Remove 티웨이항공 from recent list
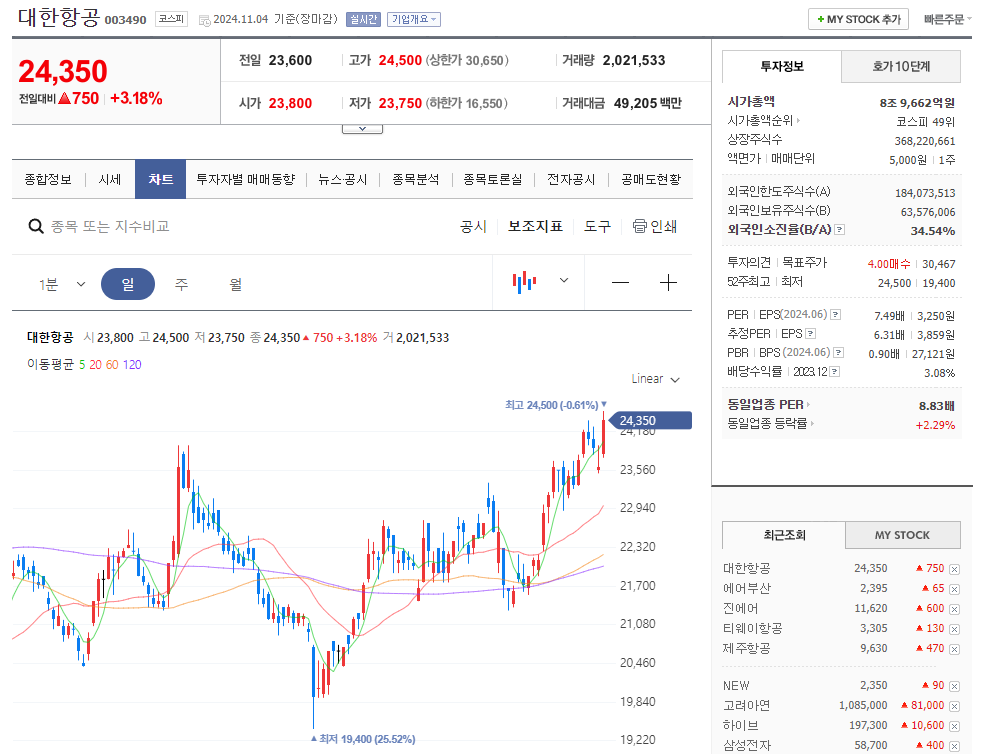Image resolution: width=999 pixels, height=754 pixels. point(954,629)
